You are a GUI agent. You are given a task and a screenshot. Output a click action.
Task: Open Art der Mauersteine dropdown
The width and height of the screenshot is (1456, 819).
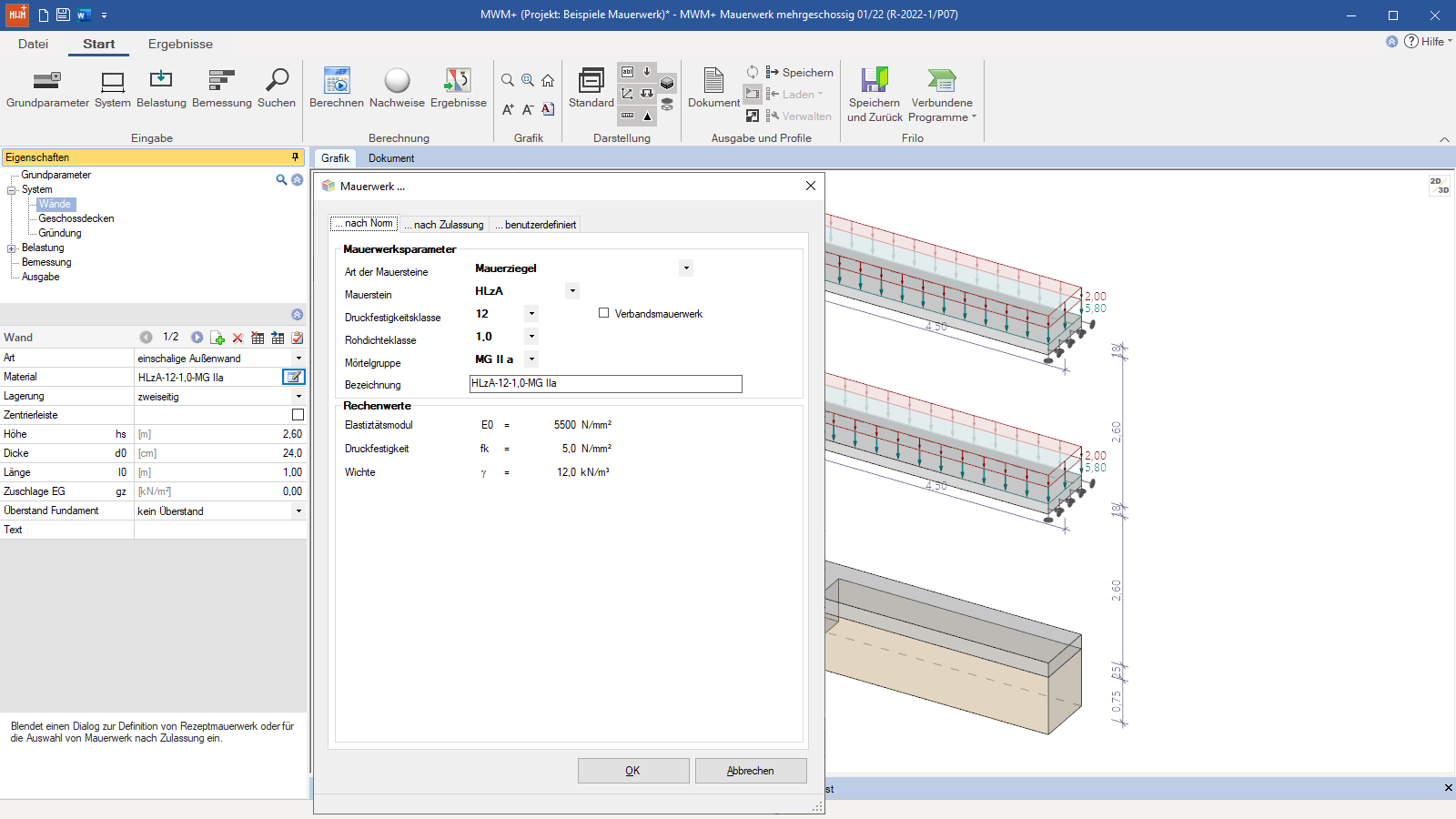686,268
